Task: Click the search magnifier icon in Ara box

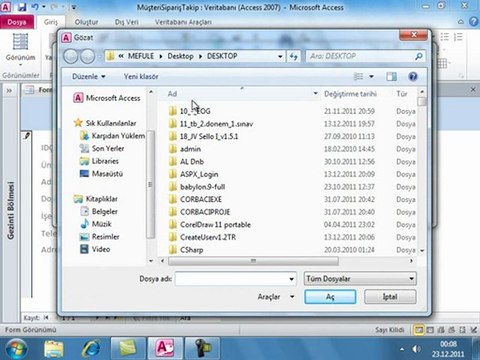Action: pos(419,56)
